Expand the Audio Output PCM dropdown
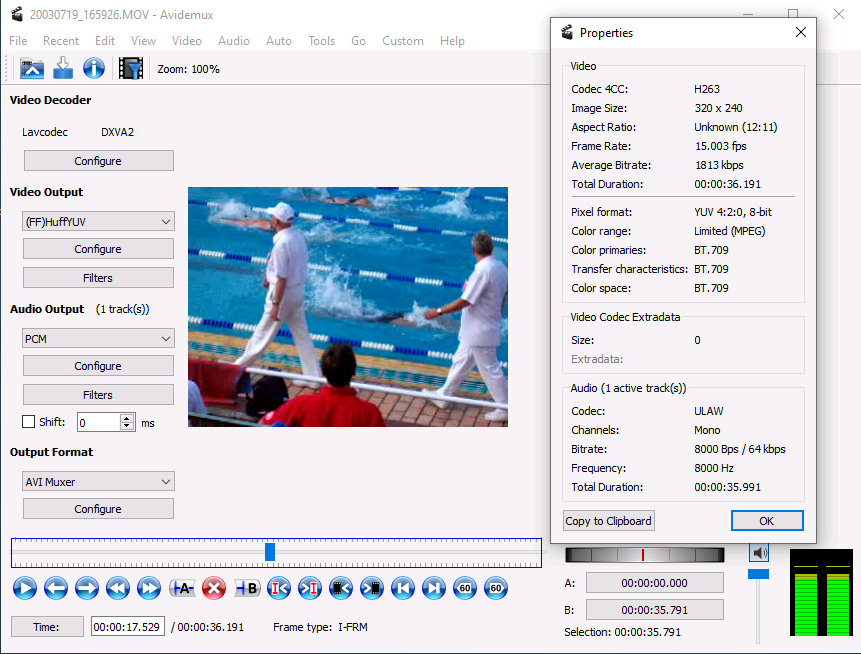The image size is (861, 654). (98, 339)
